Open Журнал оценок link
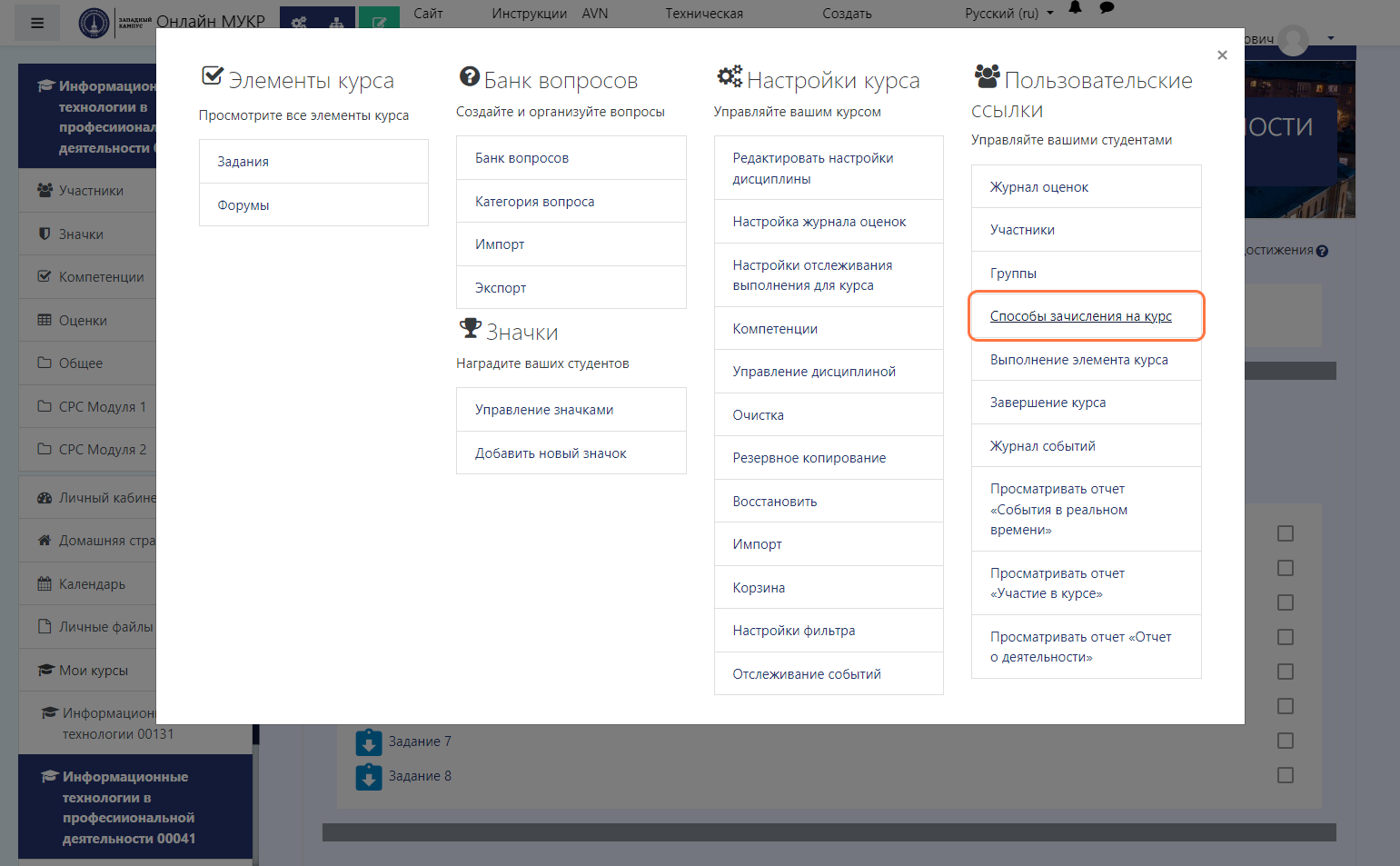The image size is (1400, 866). 1038,187
